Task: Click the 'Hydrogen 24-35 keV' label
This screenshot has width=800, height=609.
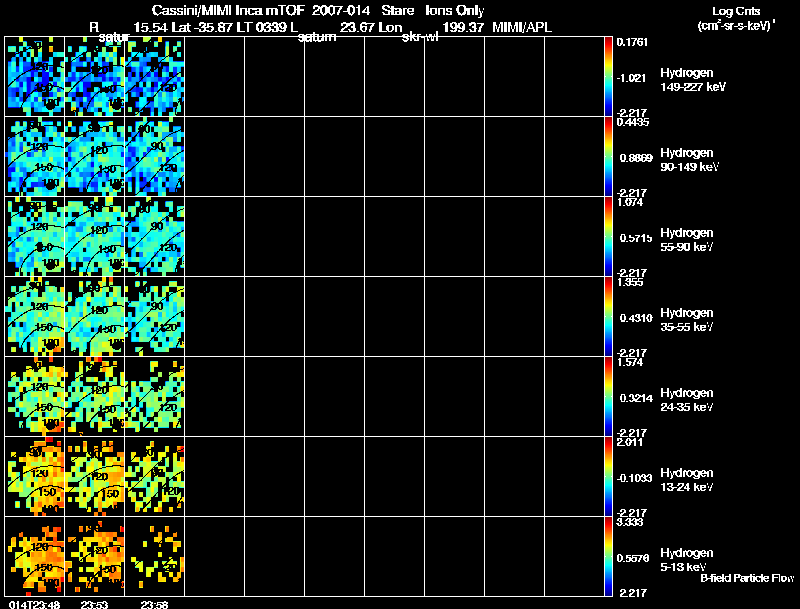Action: tap(687, 400)
